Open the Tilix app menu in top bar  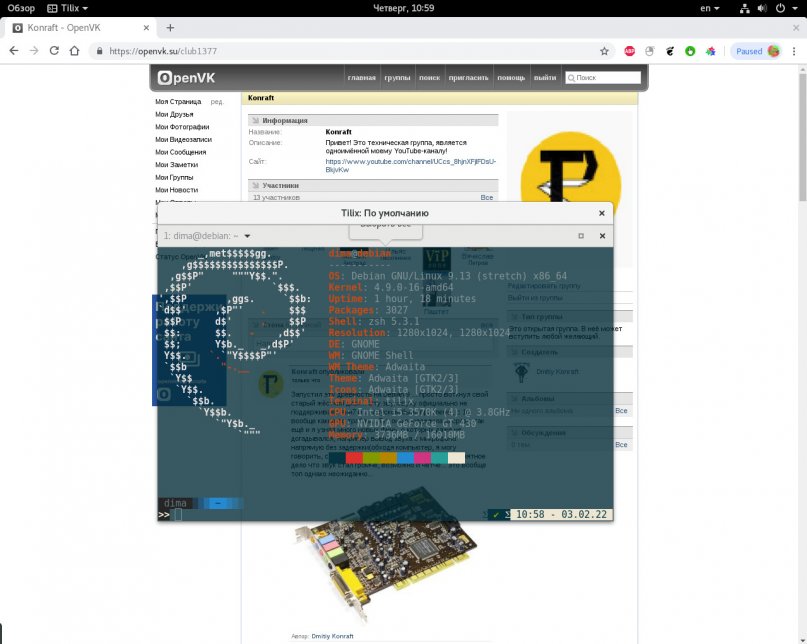click(x=67, y=8)
